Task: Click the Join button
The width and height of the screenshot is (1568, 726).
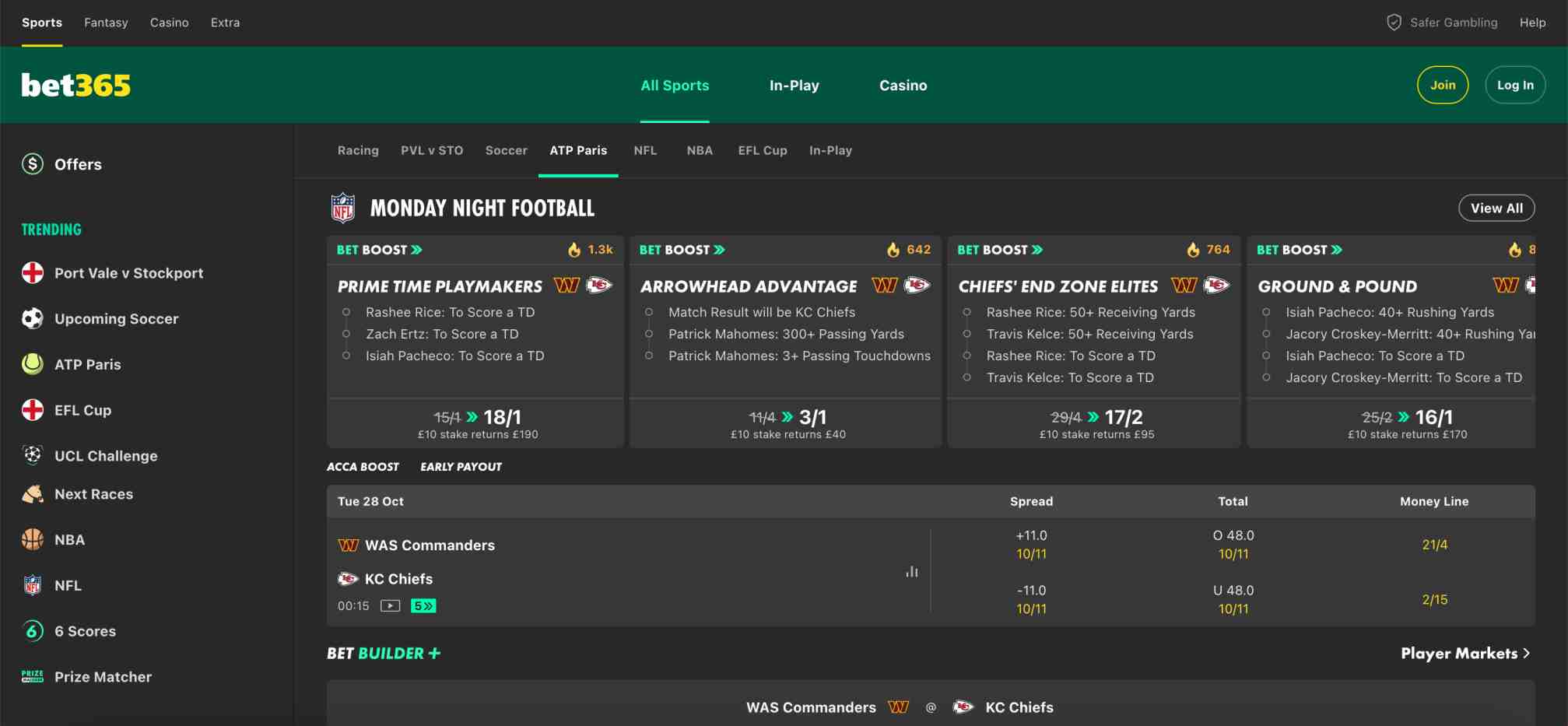Action: [x=1442, y=85]
